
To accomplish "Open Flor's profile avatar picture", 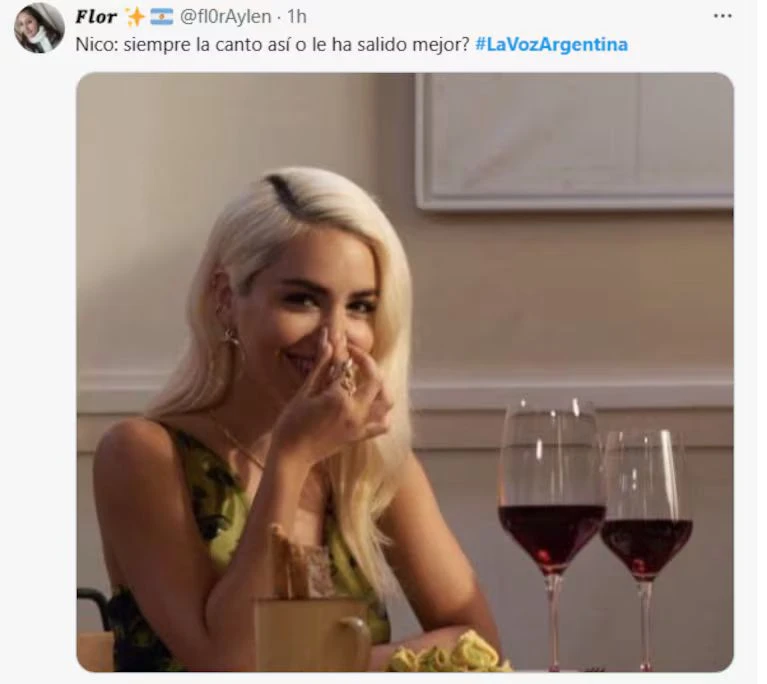I will pos(39,28).
